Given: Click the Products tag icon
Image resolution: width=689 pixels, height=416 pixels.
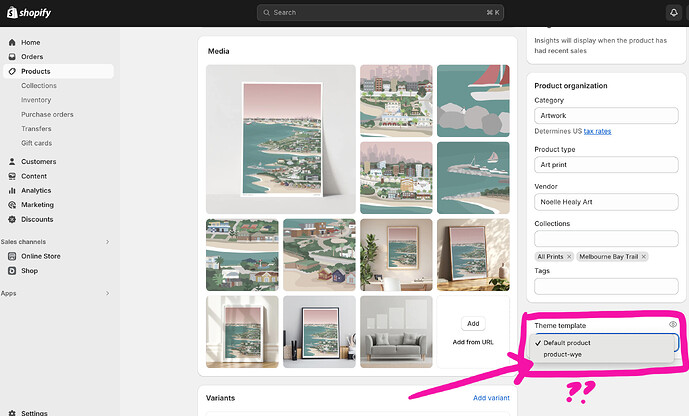Looking at the screenshot, I should pos(12,71).
